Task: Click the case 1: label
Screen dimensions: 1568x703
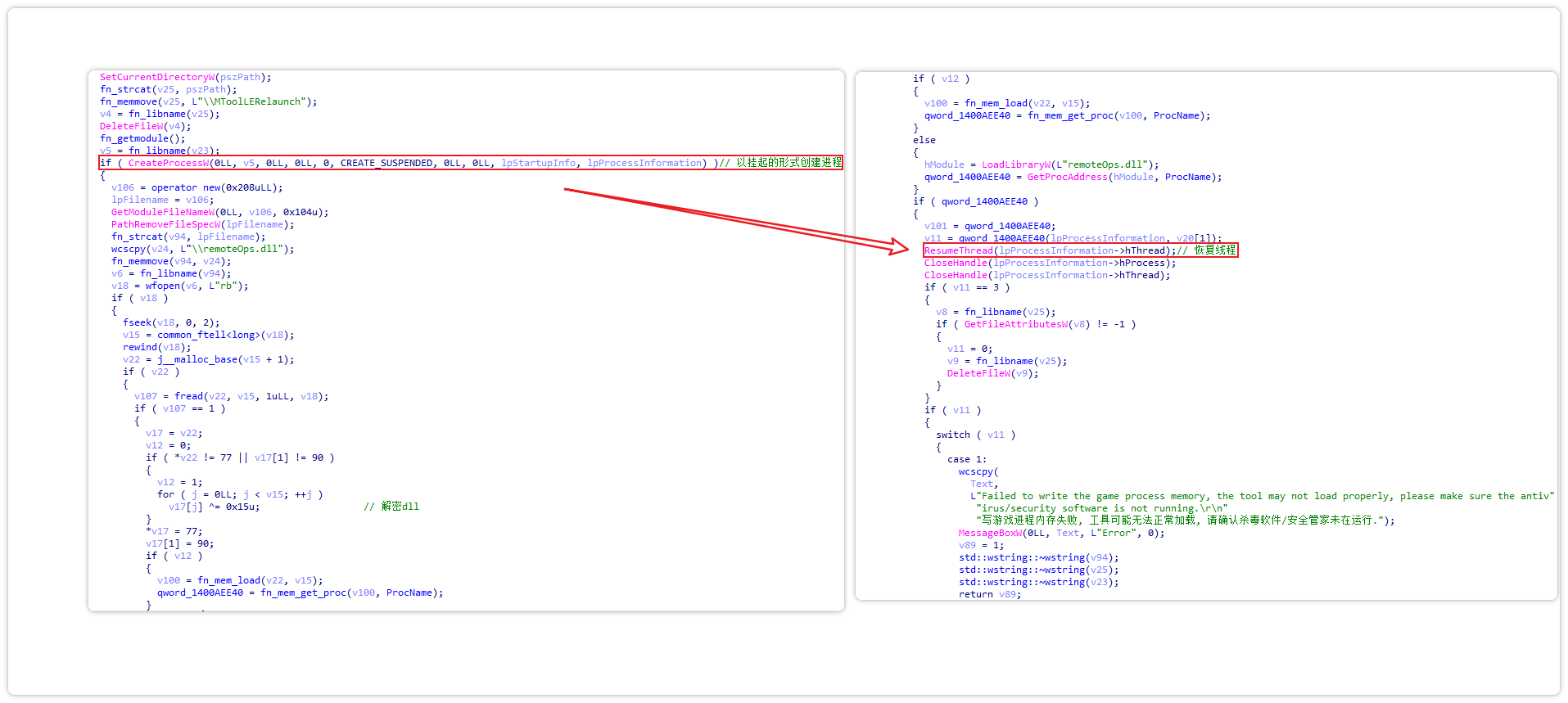Action: click(x=967, y=459)
